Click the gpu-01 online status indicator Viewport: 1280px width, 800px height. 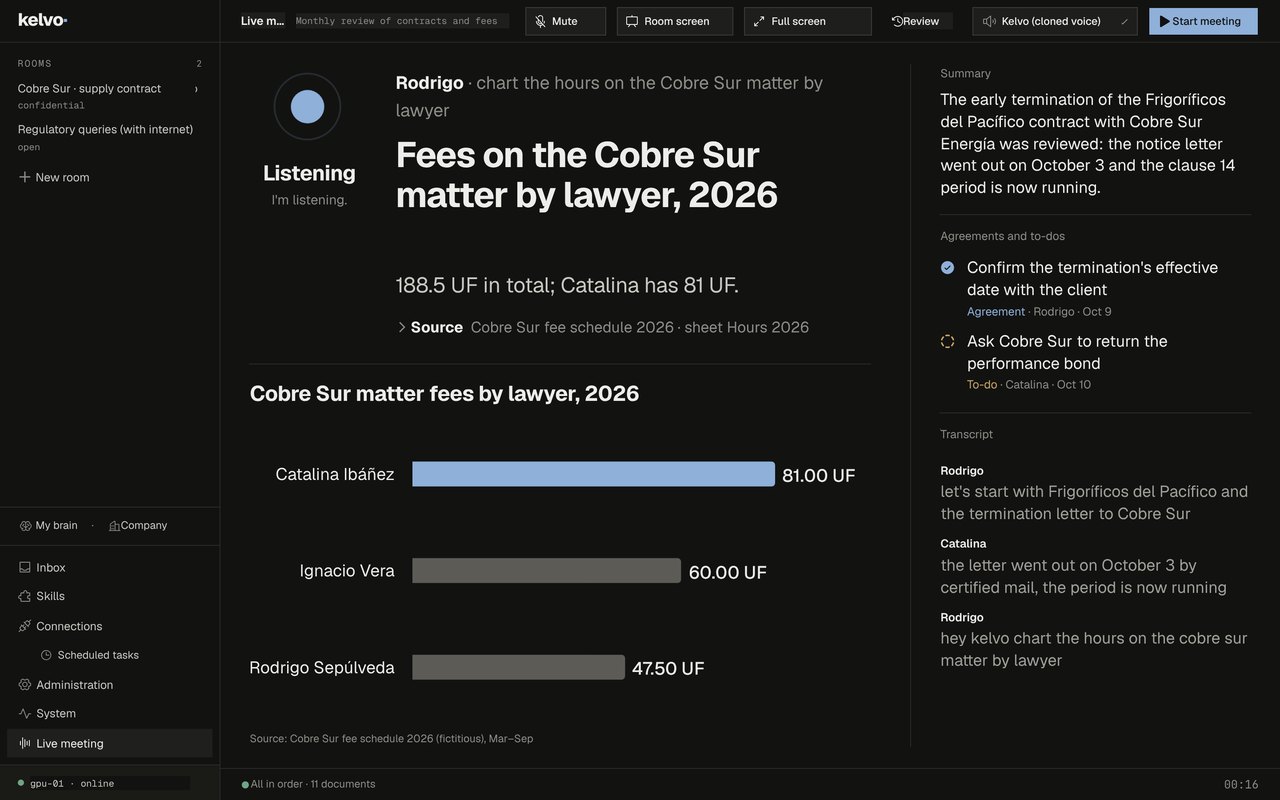(x=66, y=783)
